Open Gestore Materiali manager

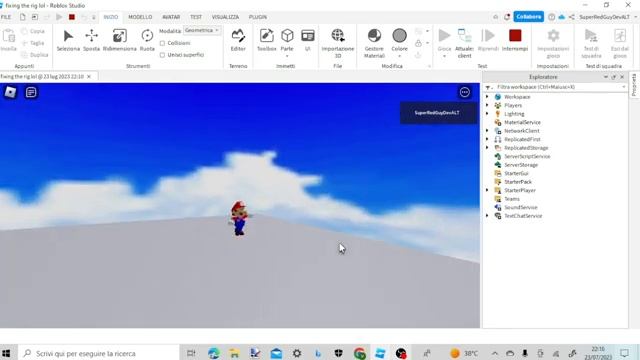[374, 43]
